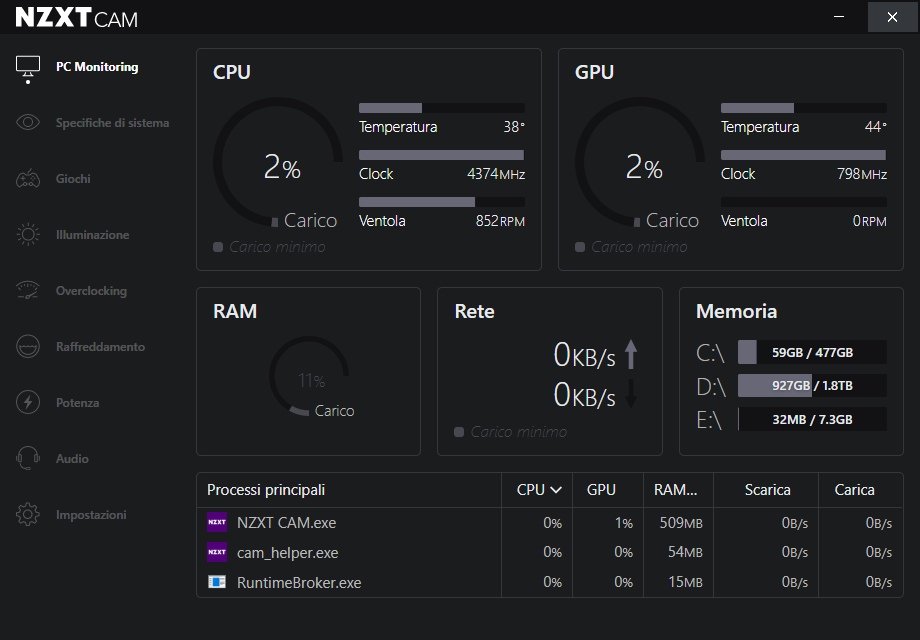
Task: Open the Illuminazione sun icon
Action: 28,235
